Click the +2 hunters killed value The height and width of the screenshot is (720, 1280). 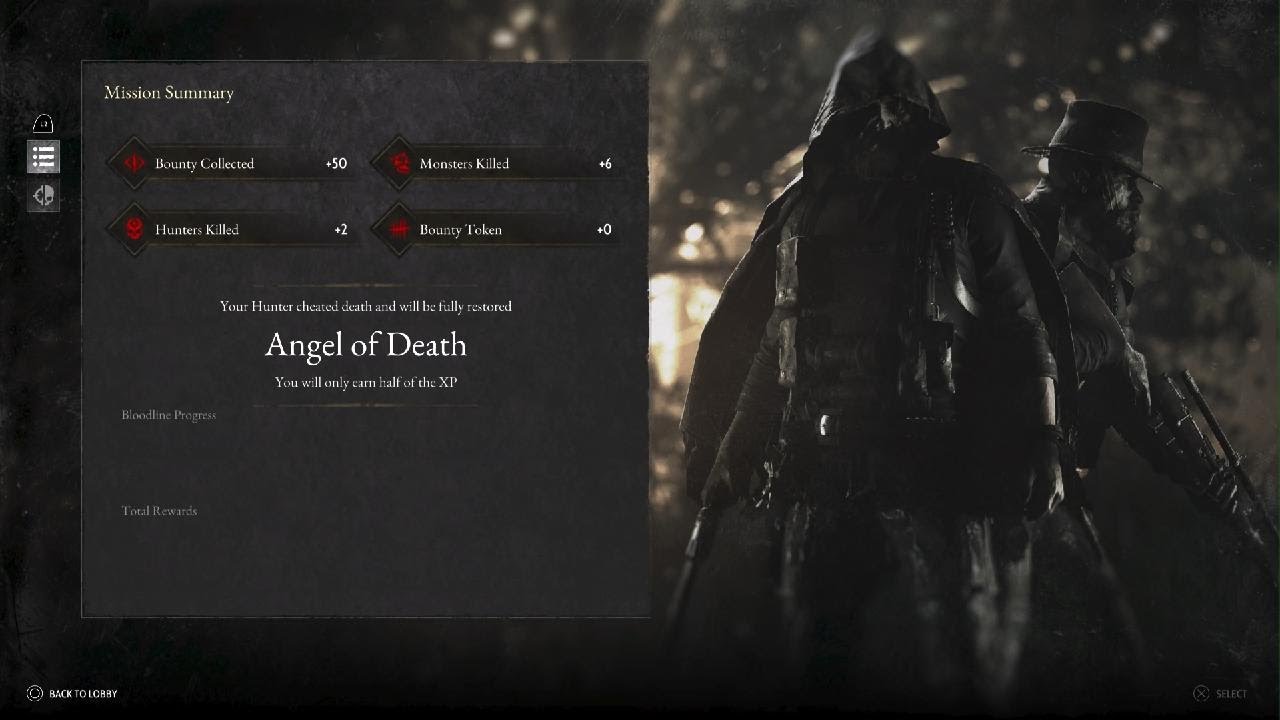tap(341, 229)
